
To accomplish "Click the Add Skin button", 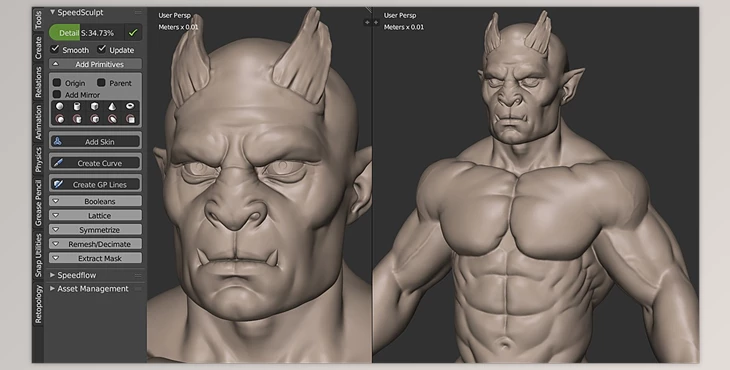I will [x=95, y=141].
